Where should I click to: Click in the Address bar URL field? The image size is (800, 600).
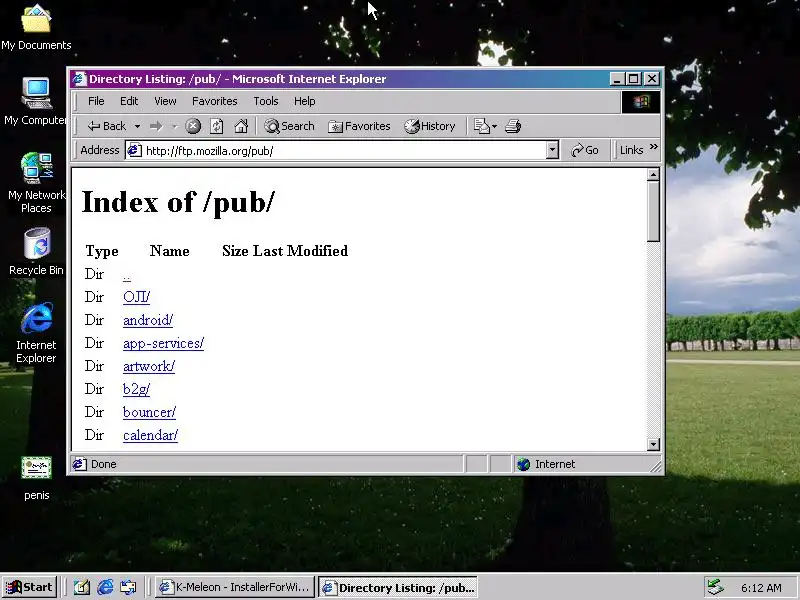344,151
